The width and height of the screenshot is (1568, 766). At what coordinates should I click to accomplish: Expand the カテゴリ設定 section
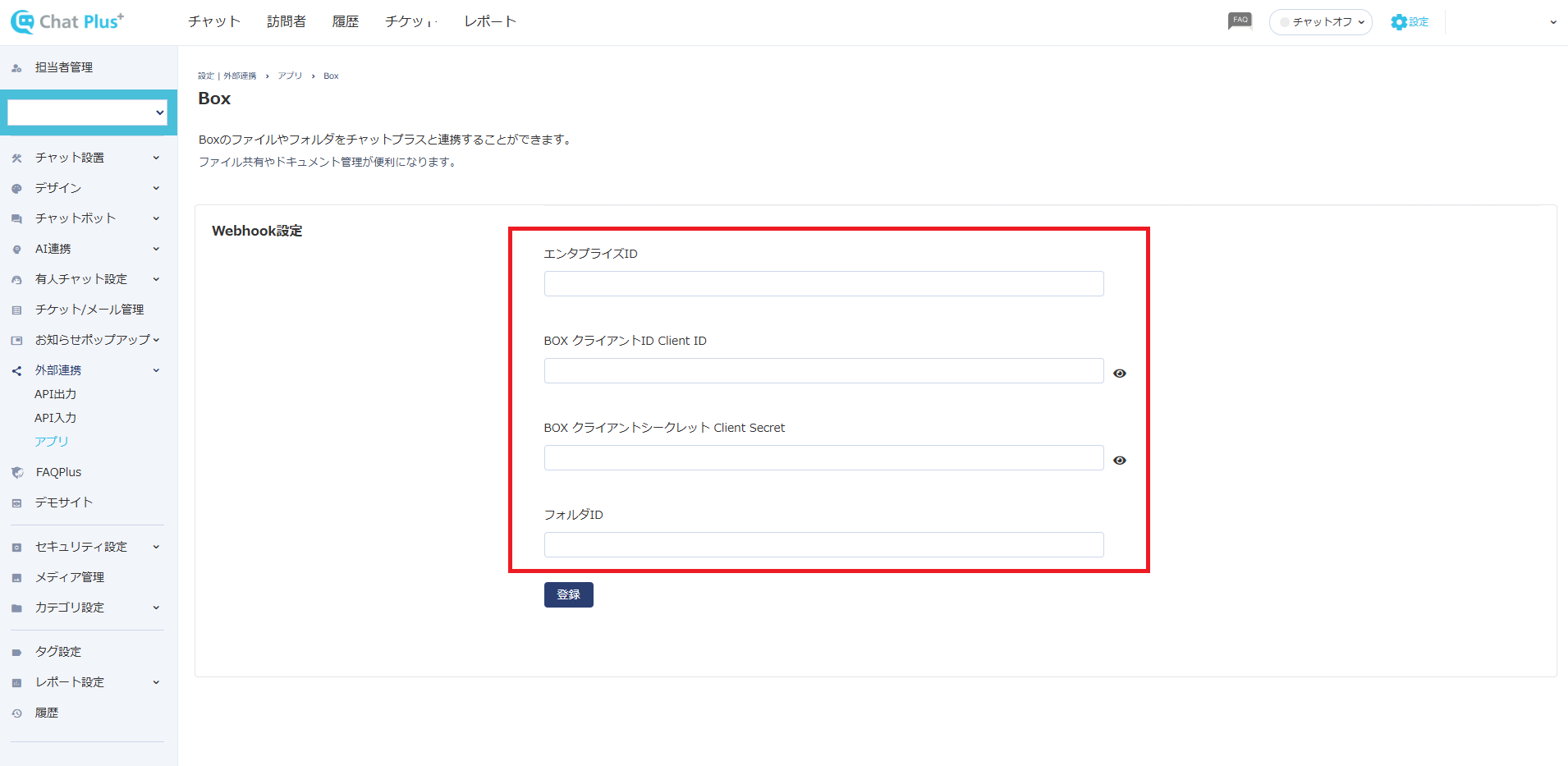point(156,608)
